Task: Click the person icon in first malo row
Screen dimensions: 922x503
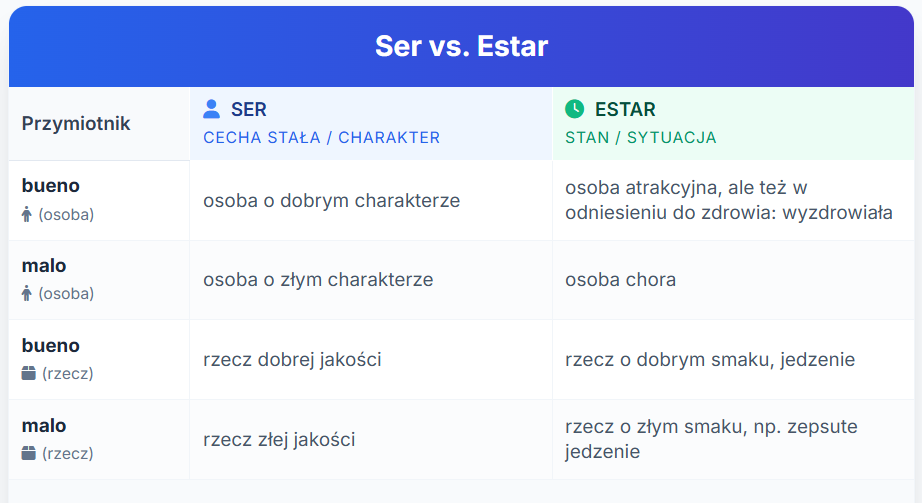Action: tap(26, 293)
